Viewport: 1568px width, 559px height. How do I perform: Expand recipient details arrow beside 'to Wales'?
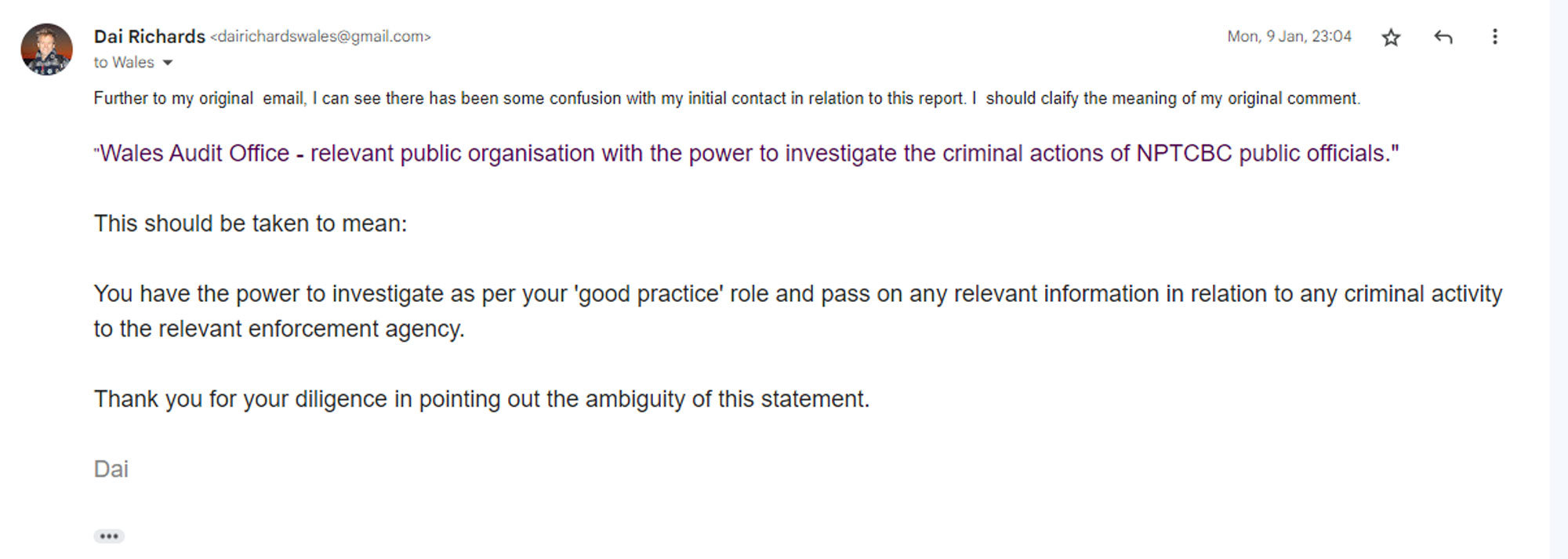click(167, 63)
